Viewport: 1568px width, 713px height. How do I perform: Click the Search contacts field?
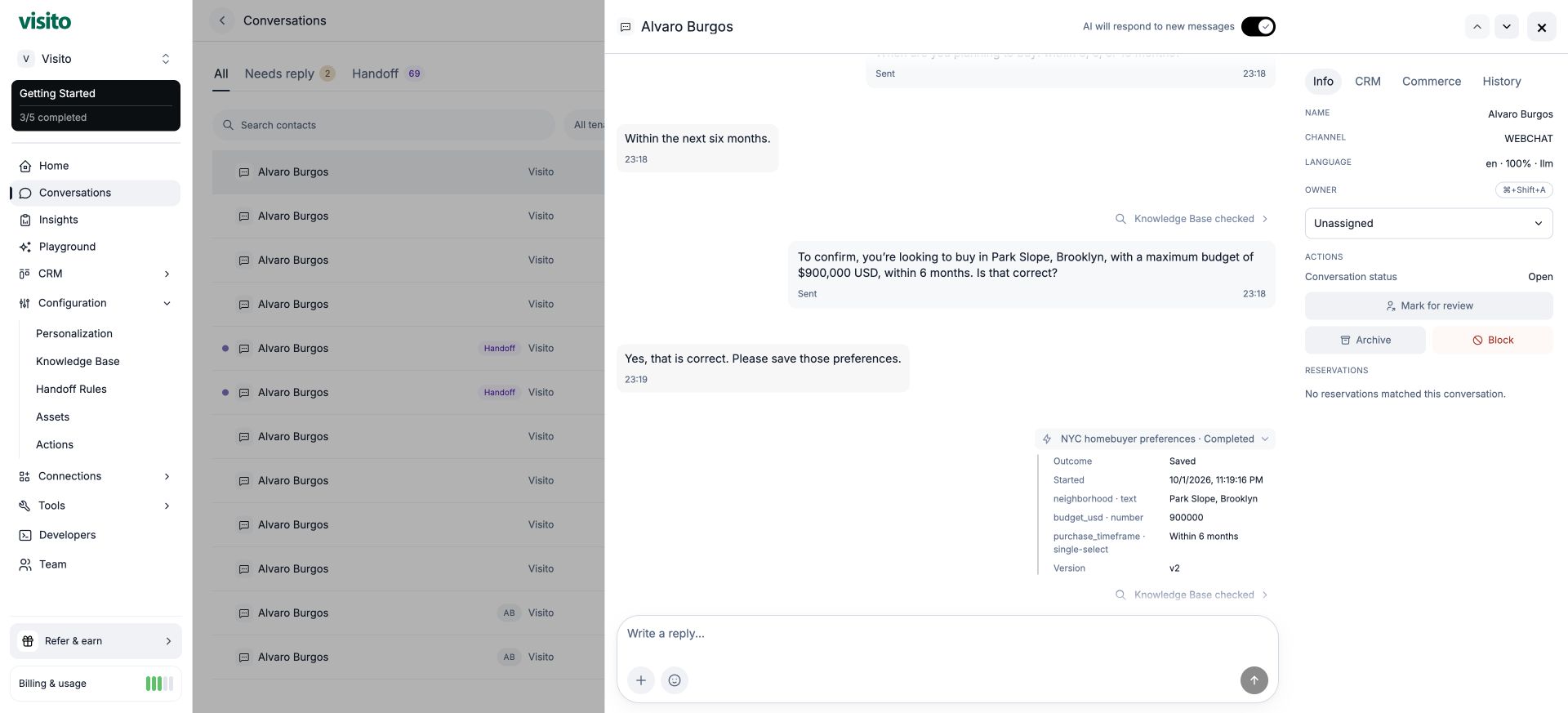(384, 125)
